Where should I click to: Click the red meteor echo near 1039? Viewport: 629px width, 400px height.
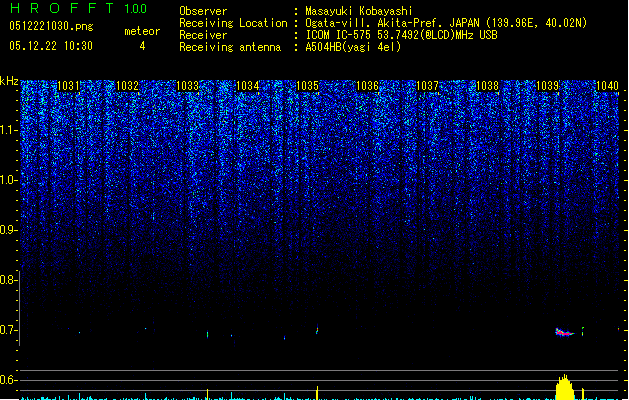(564, 333)
